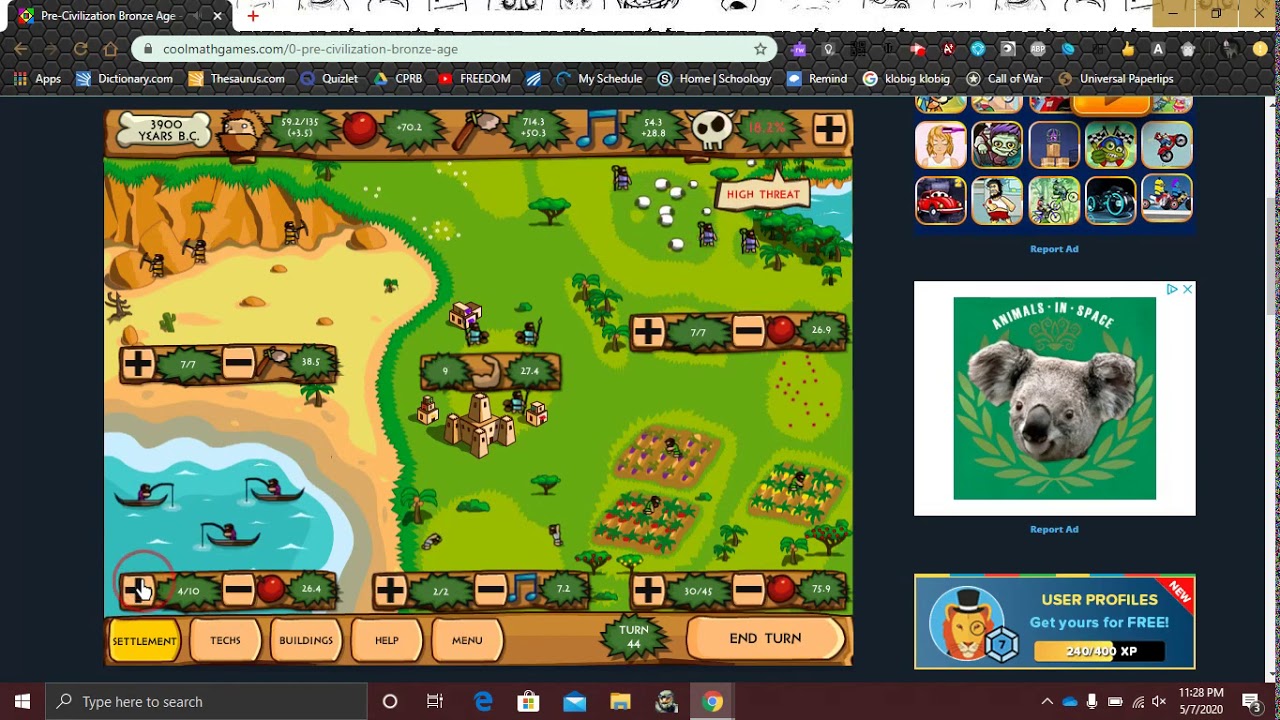Show hidden system tray icons

1047,701
